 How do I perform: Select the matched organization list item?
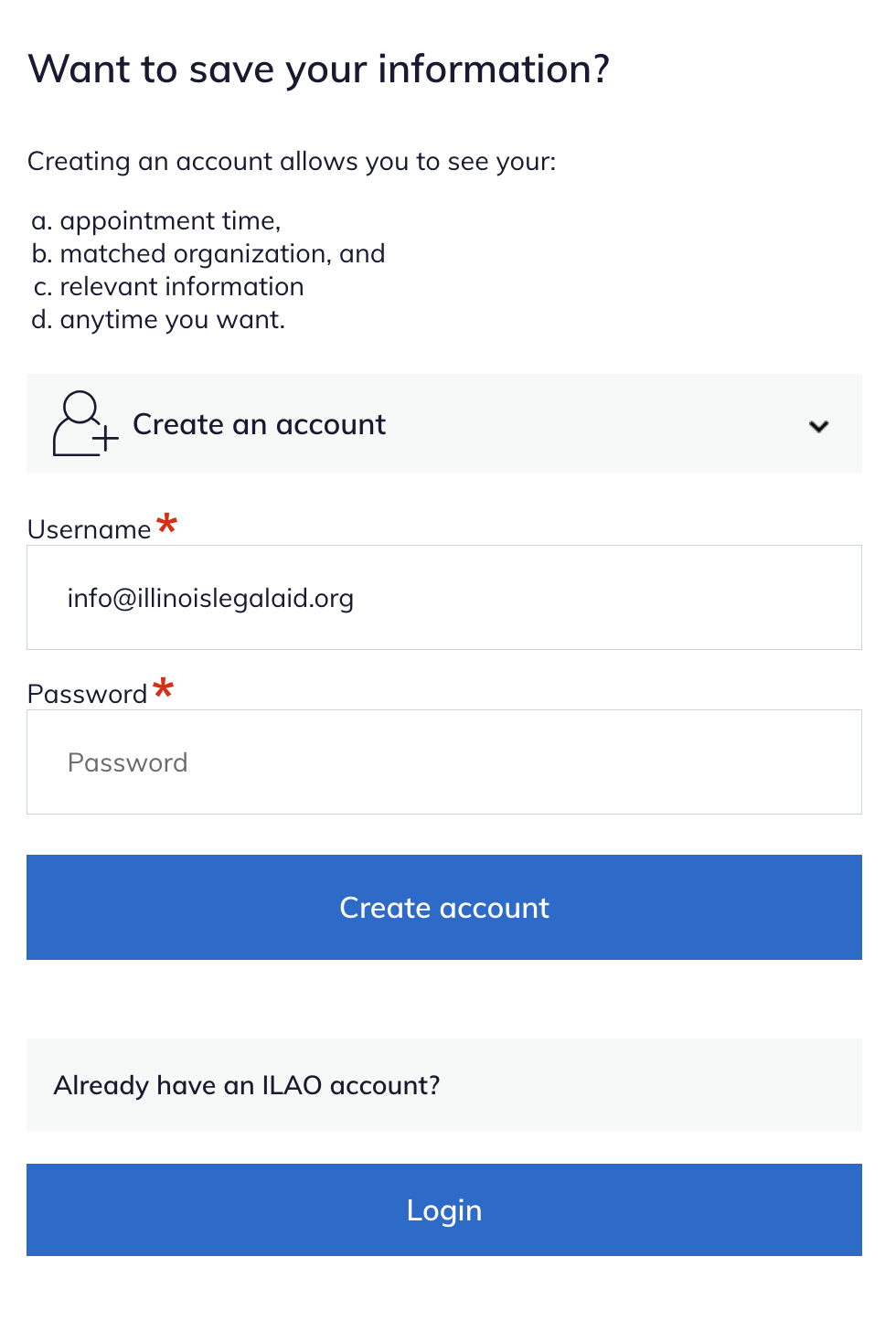[208, 254]
